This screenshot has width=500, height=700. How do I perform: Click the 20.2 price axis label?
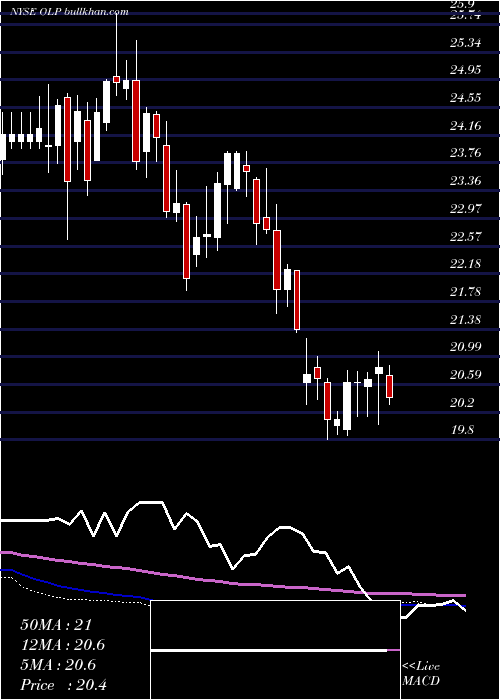(x=462, y=403)
